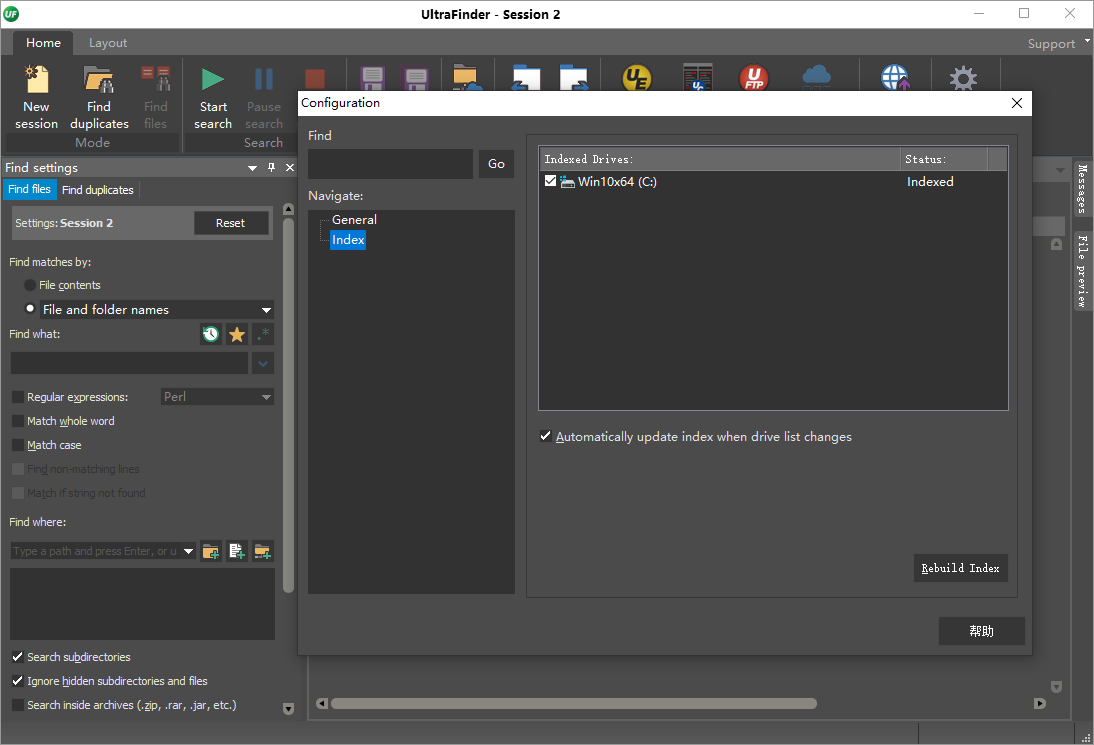Add network location with the network folder-plus icon

[262, 551]
